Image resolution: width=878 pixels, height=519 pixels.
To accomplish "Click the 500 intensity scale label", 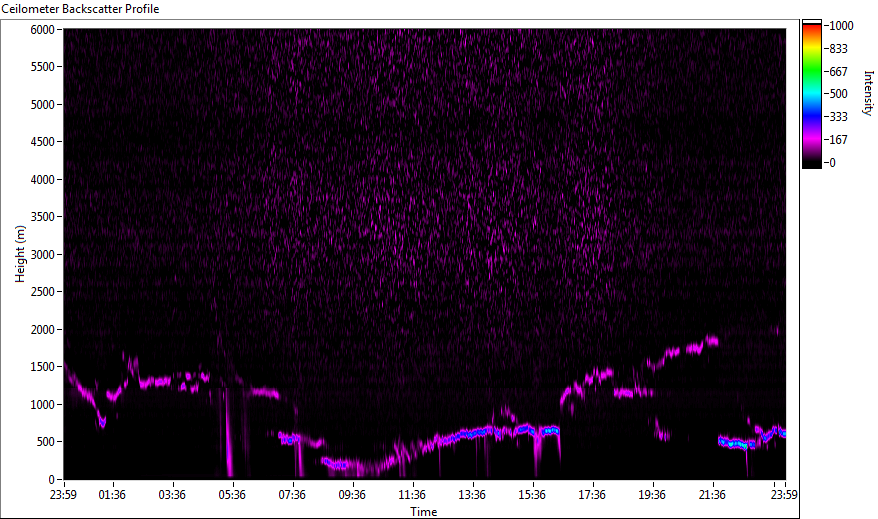I will click(839, 94).
